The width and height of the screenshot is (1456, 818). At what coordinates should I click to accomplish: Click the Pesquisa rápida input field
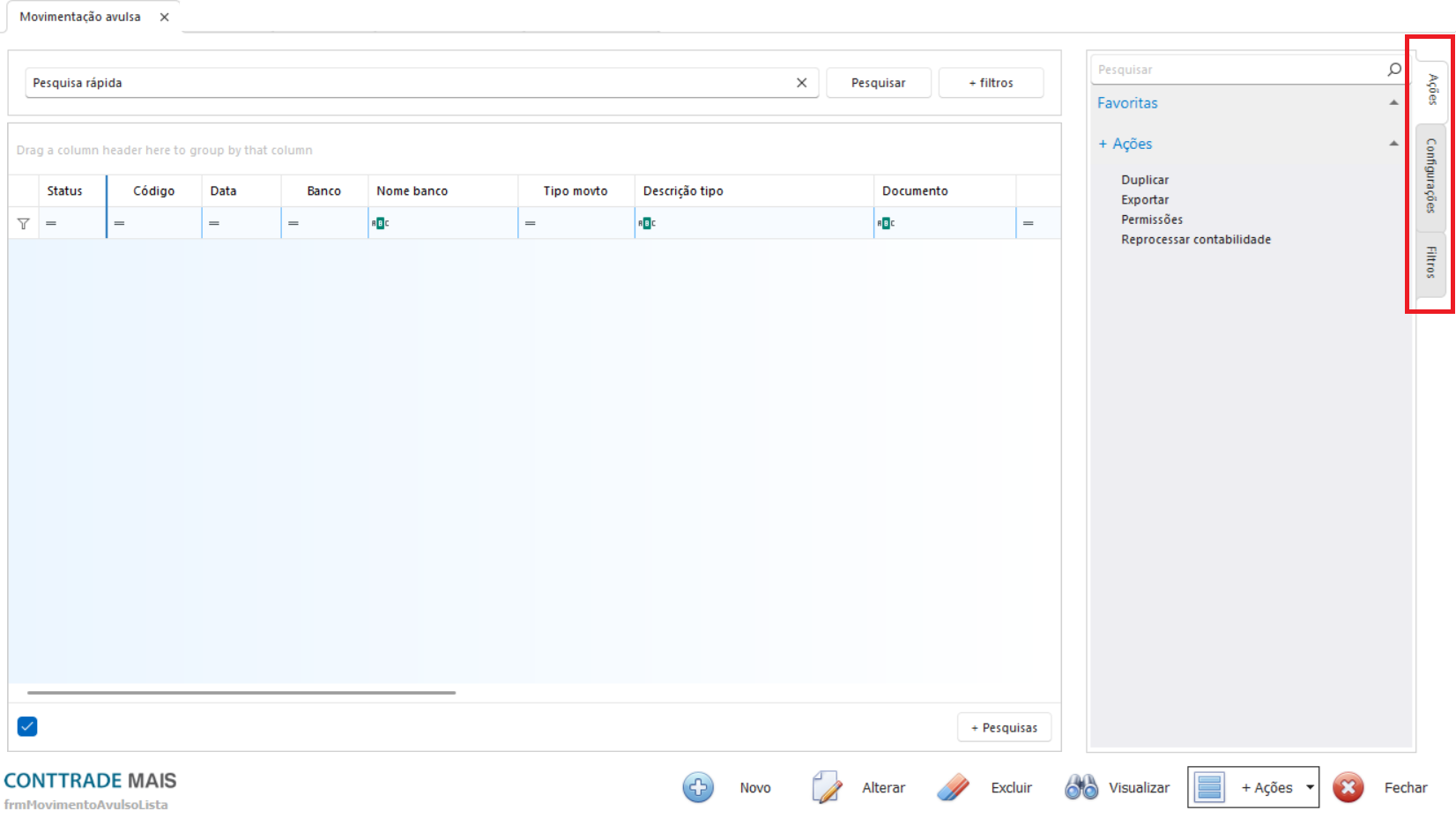pyautogui.click(x=405, y=83)
